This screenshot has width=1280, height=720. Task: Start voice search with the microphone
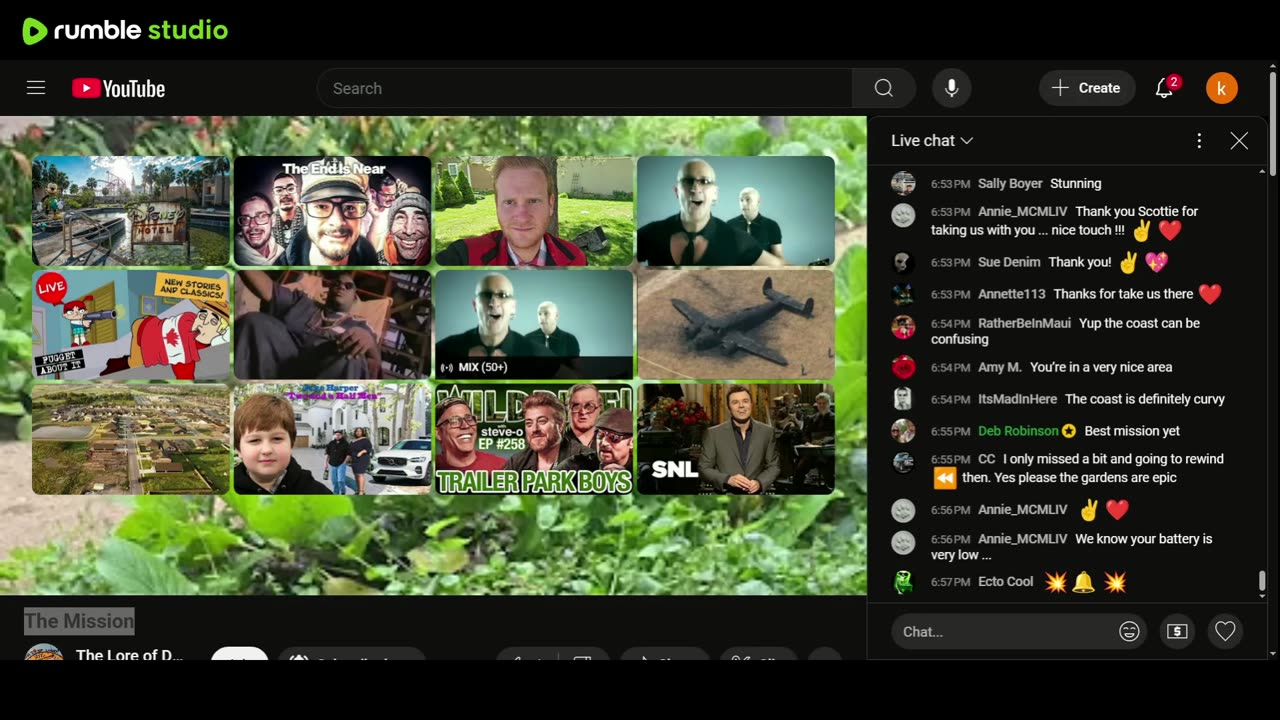coord(951,88)
